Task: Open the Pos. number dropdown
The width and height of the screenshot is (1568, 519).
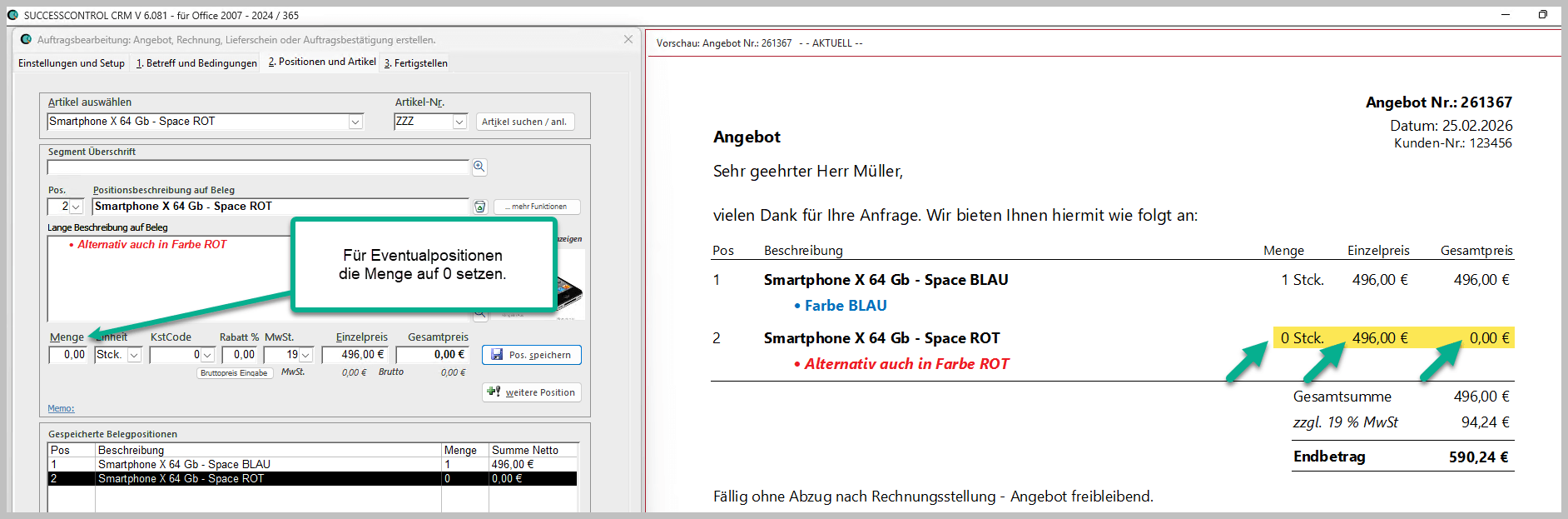Action: click(x=77, y=207)
